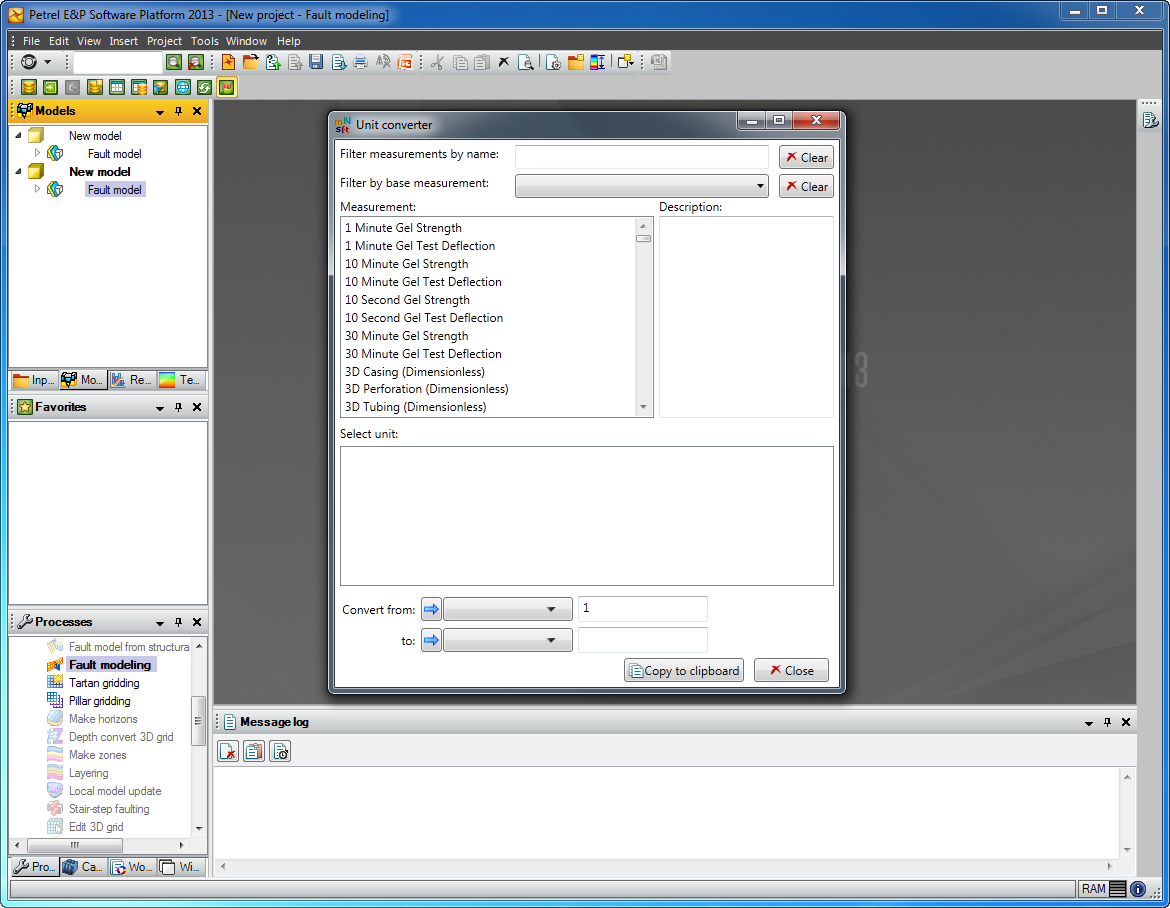
Task: Click the Paste clipboard toolbar icon
Action: (x=482, y=63)
